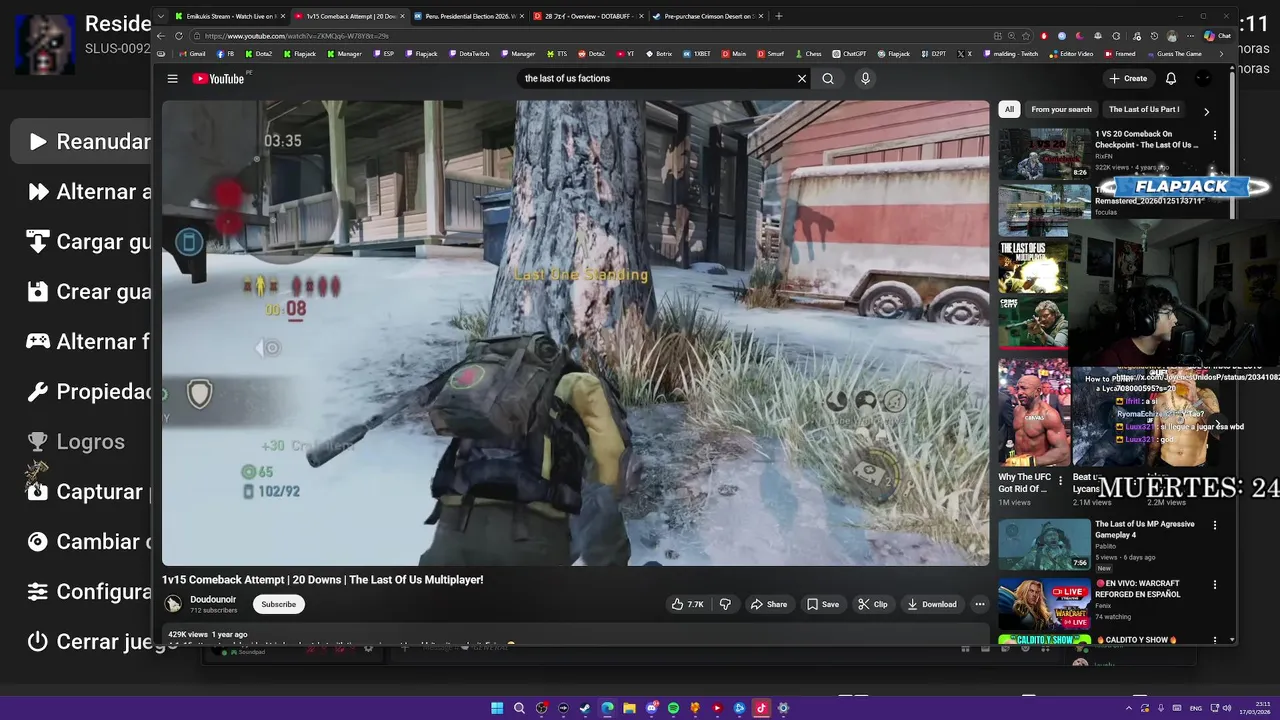Start voice search with the microphone

click(865, 78)
